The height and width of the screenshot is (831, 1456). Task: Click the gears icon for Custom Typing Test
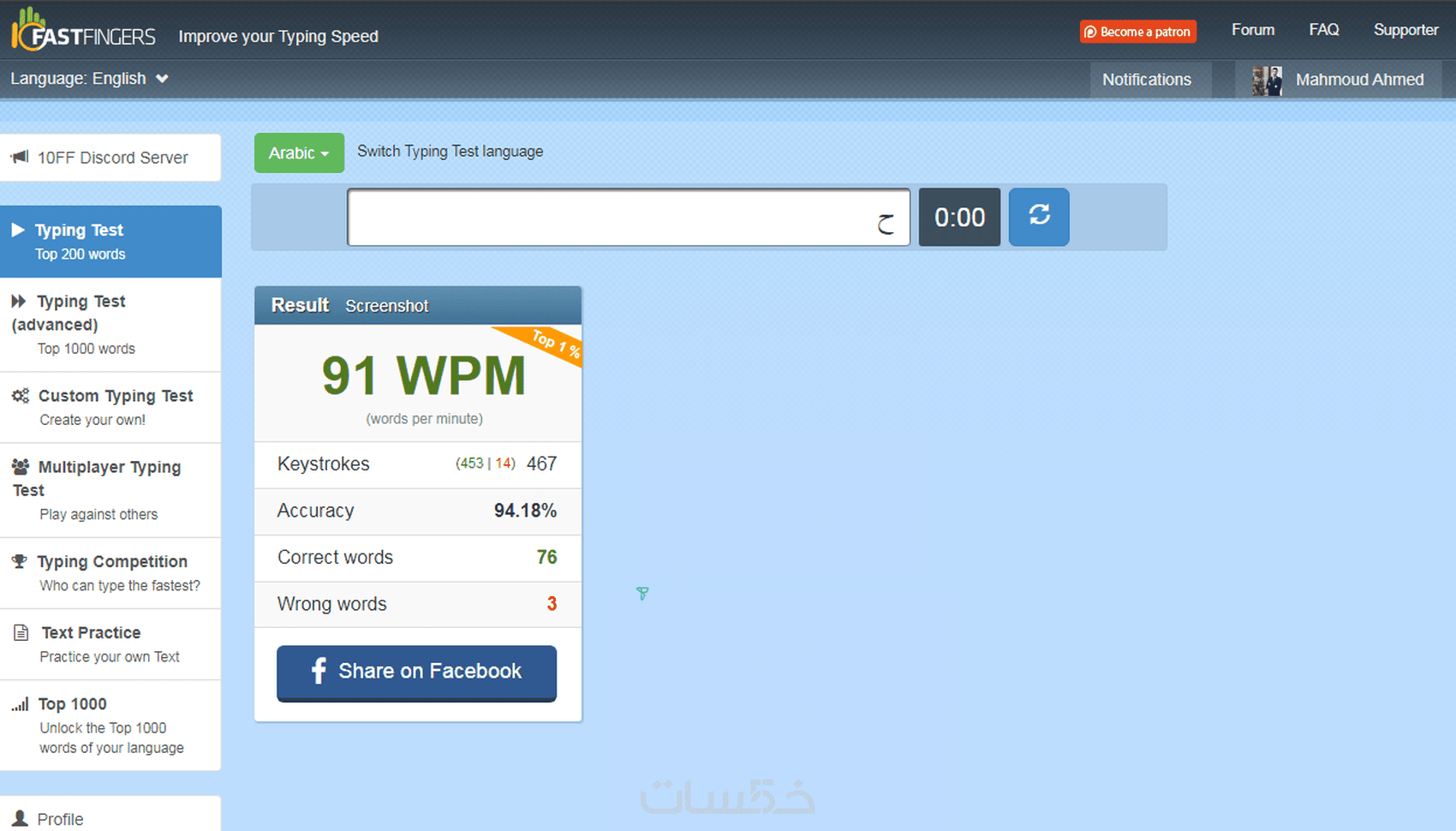pos(21,396)
